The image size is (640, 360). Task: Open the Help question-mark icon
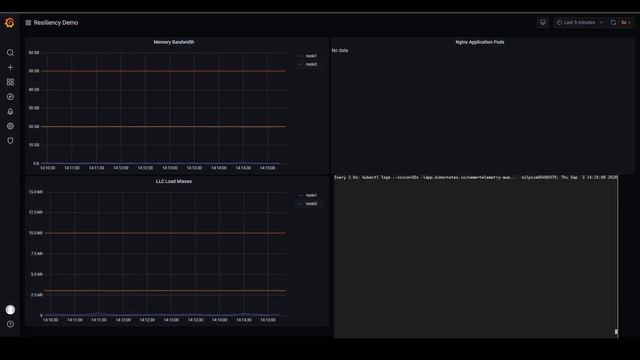click(x=10, y=324)
